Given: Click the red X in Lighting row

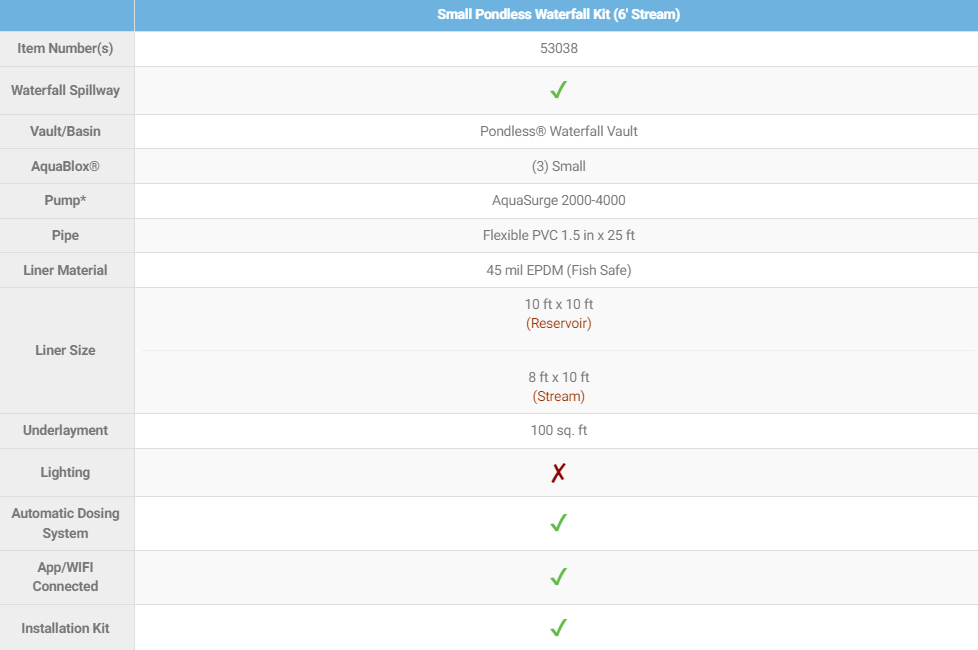Looking at the screenshot, I should coord(558,472).
